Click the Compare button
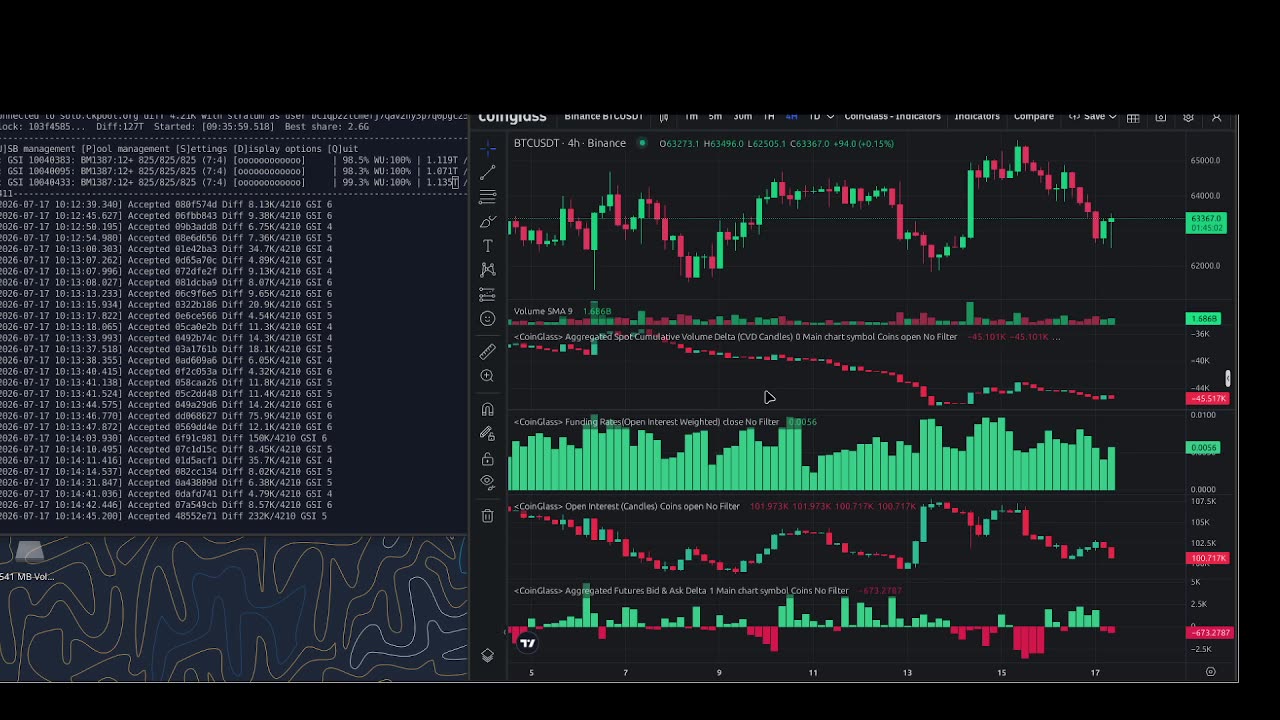The height and width of the screenshot is (720, 1280). click(1034, 117)
